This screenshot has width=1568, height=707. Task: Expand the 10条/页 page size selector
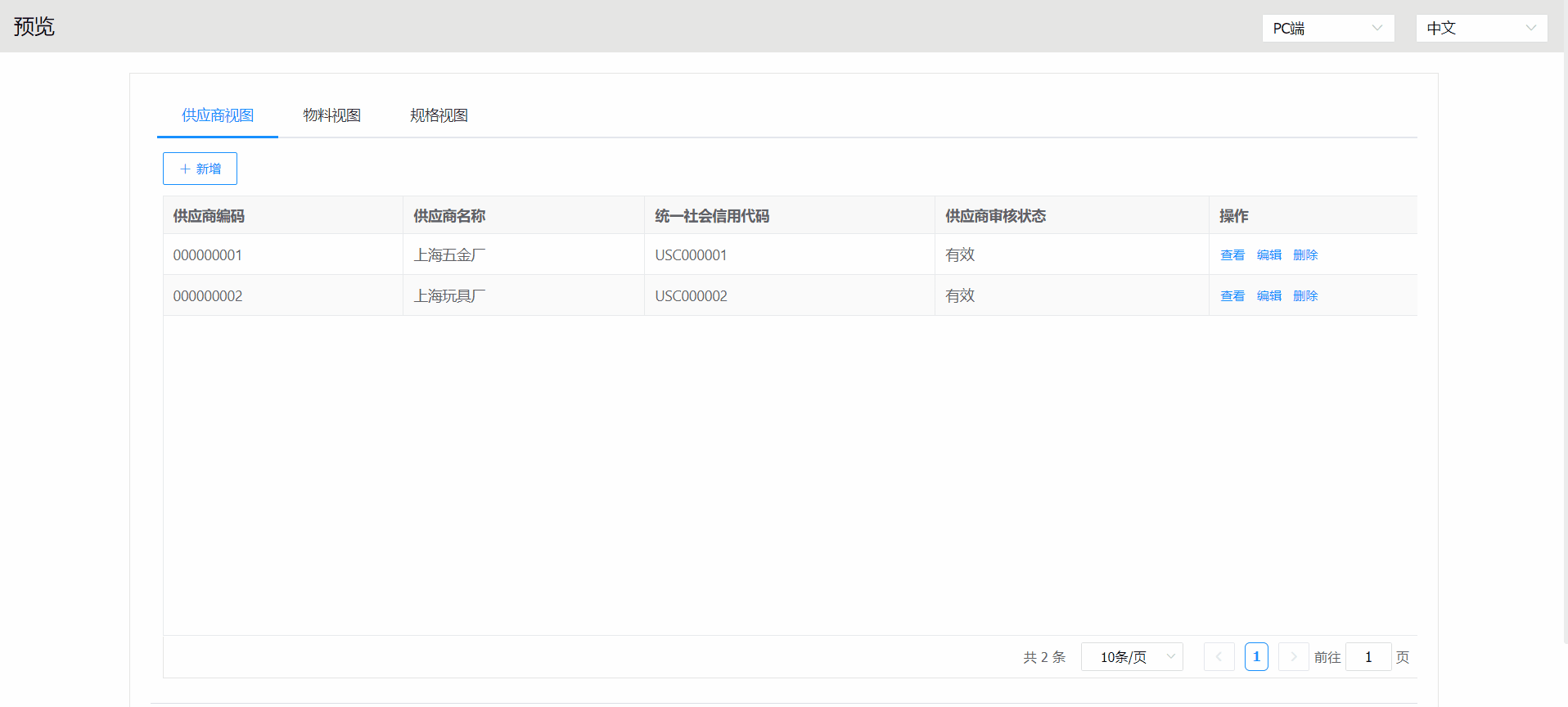(1132, 657)
